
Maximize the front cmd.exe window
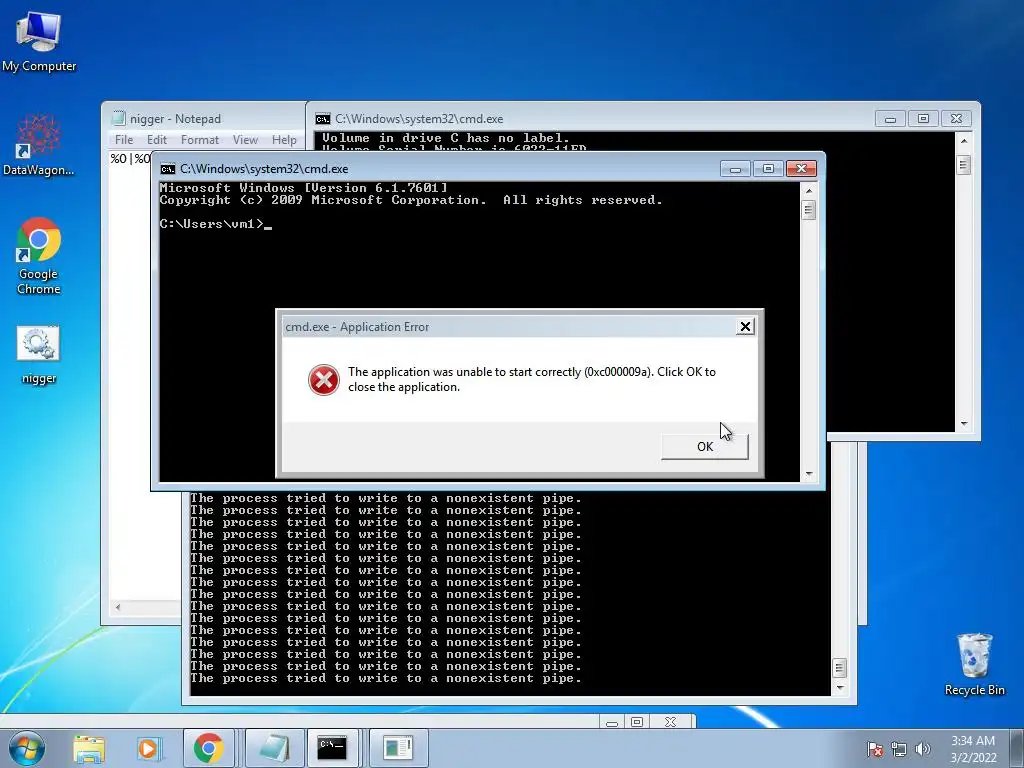click(x=768, y=169)
